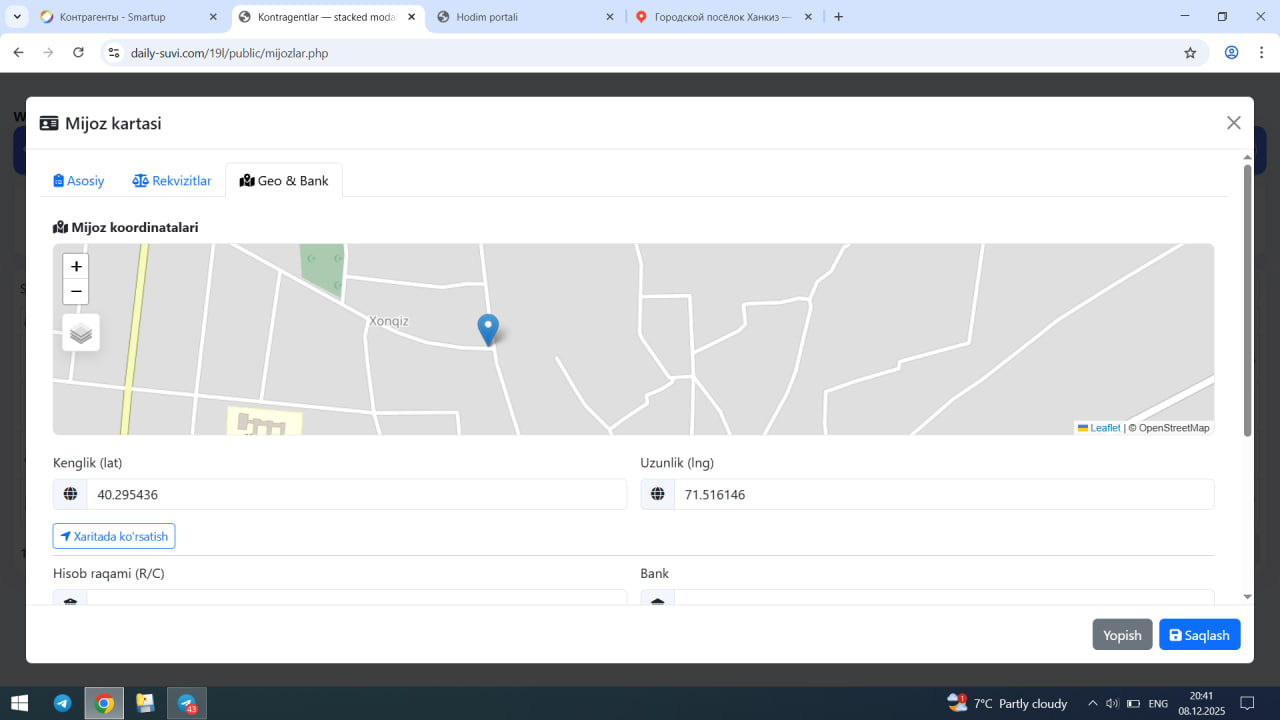
Task: Close the Hodim portali tab
Action: (x=610, y=17)
